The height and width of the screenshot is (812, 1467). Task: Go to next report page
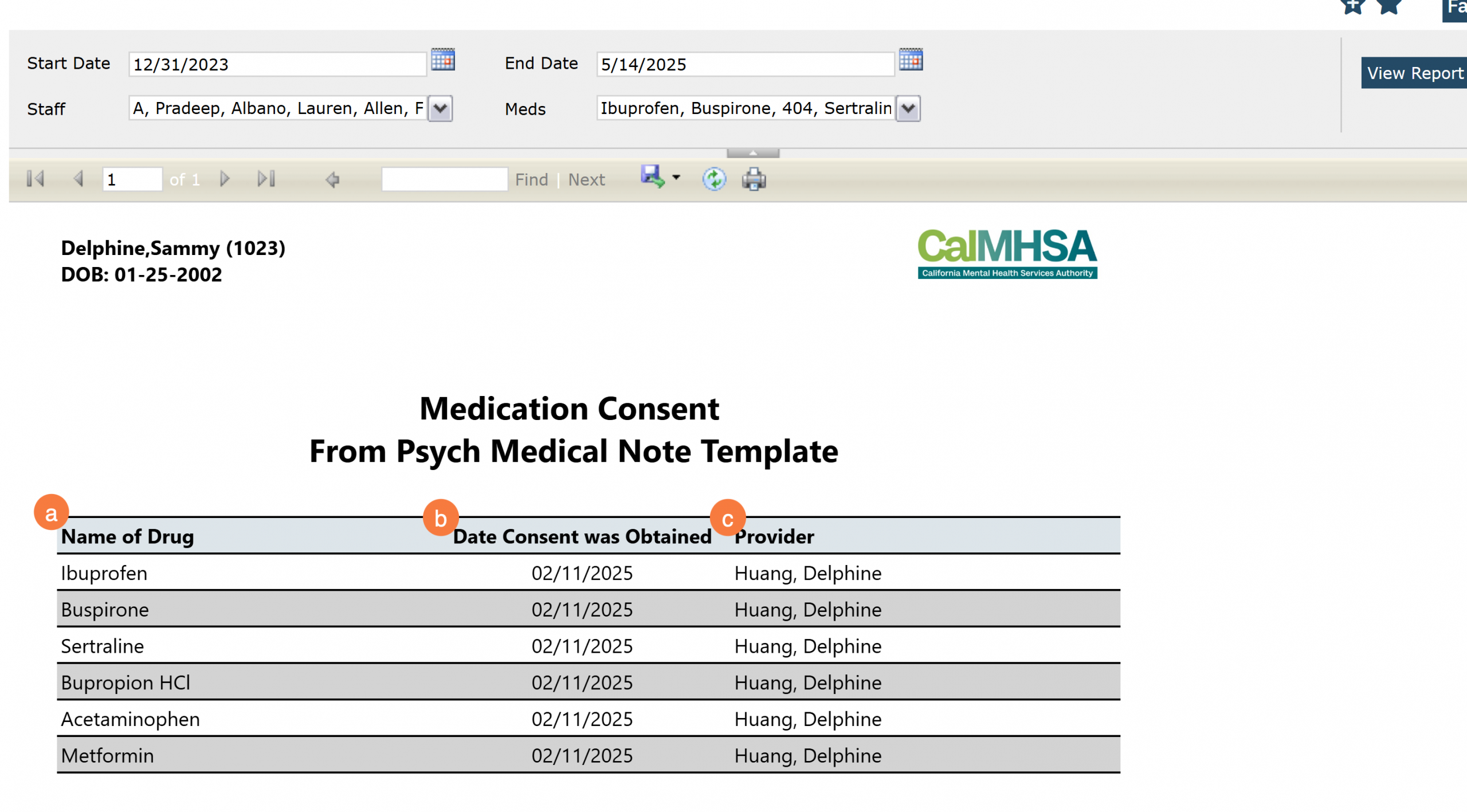225,179
